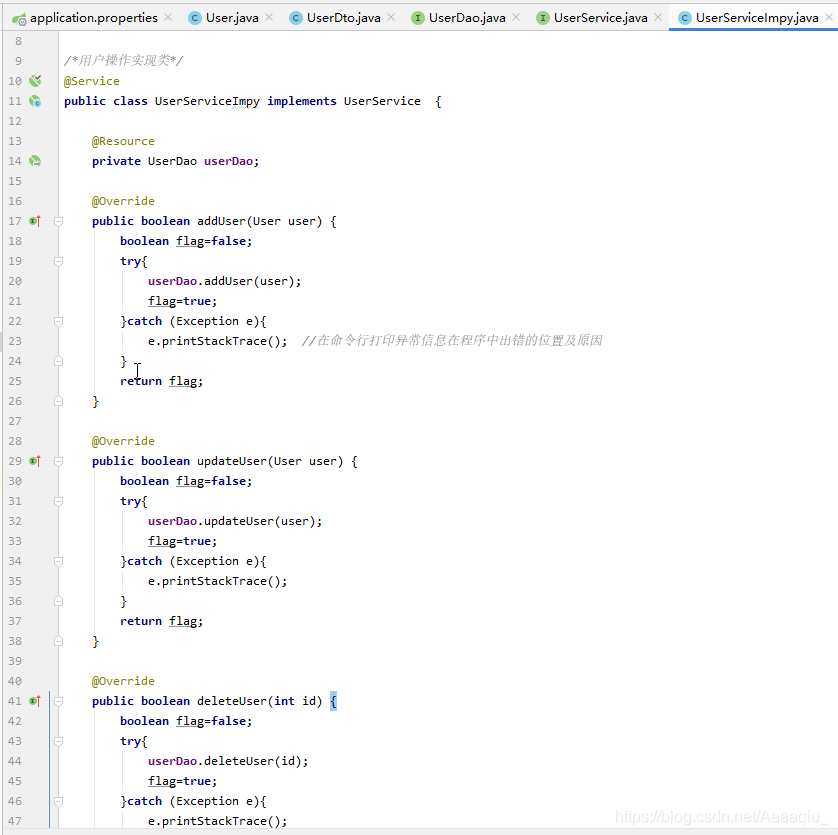Open the UserDao.java tab
Viewport: 838px width, 835px height.
(x=466, y=18)
